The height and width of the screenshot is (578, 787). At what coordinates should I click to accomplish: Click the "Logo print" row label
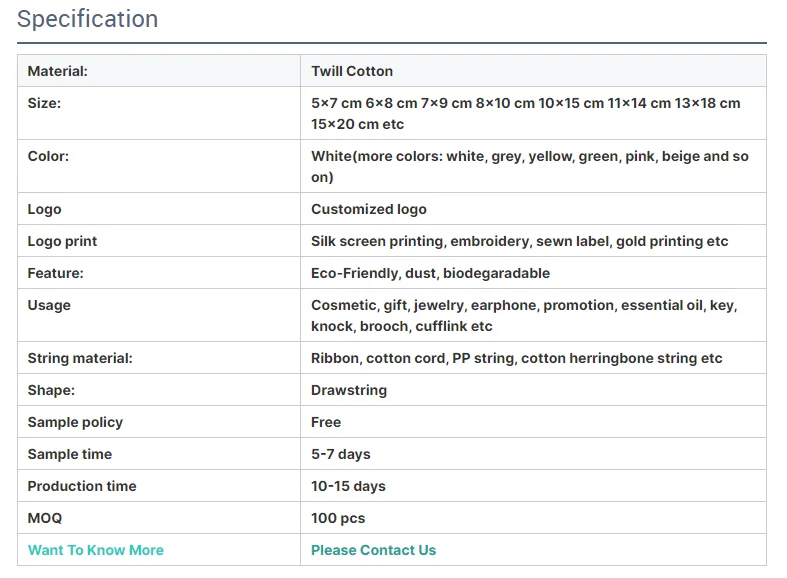[x=62, y=241]
